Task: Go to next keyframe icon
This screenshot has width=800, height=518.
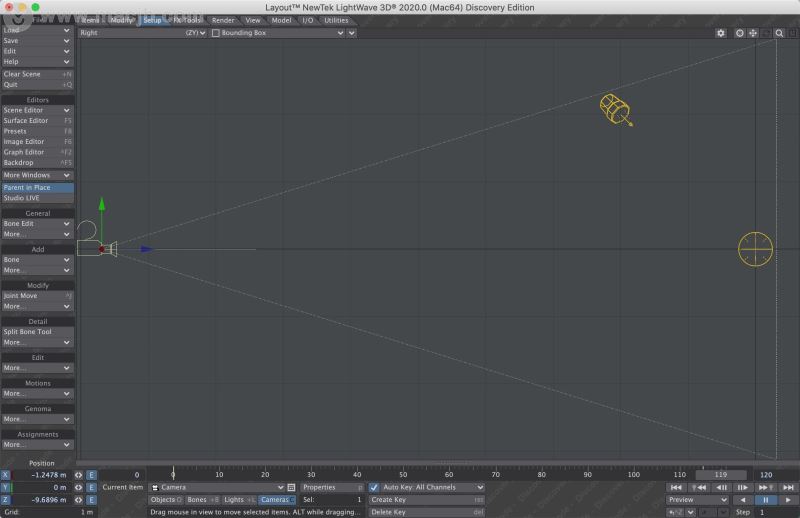Action: pos(765,487)
